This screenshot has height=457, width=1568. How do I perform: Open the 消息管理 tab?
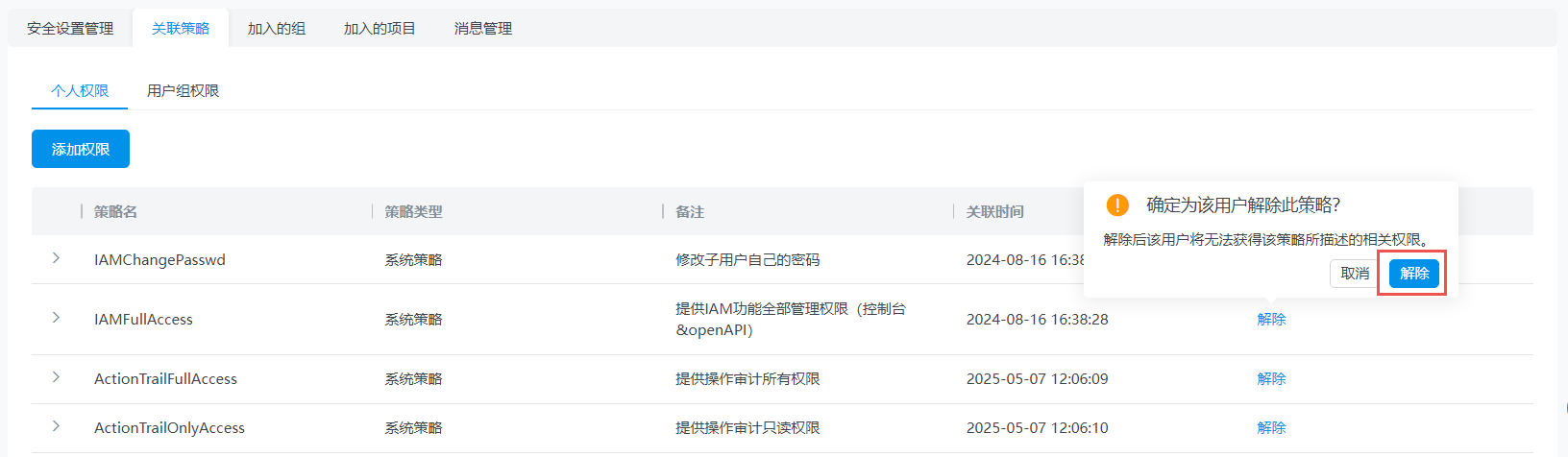click(483, 29)
